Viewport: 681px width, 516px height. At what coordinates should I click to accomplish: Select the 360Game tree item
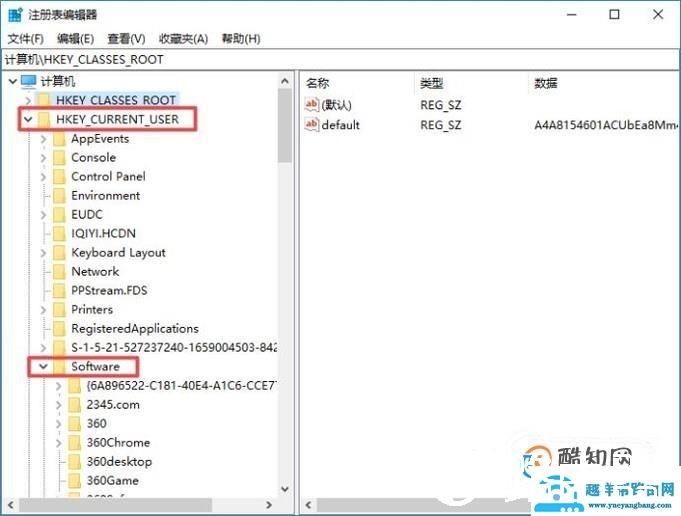pyautogui.click(x=113, y=480)
